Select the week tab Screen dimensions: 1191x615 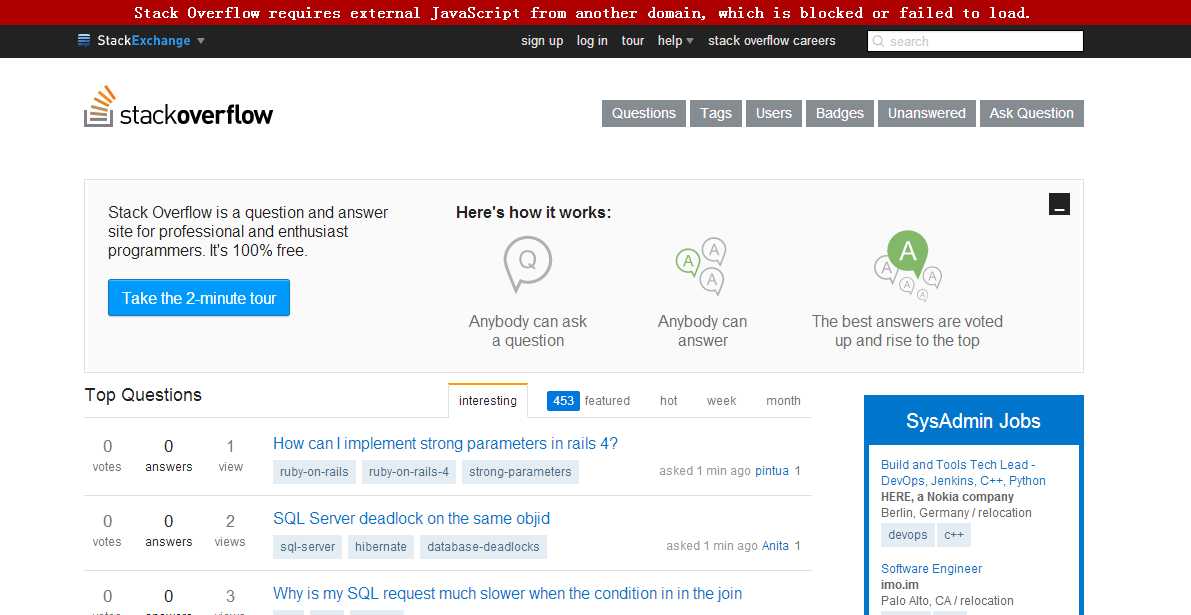point(721,400)
